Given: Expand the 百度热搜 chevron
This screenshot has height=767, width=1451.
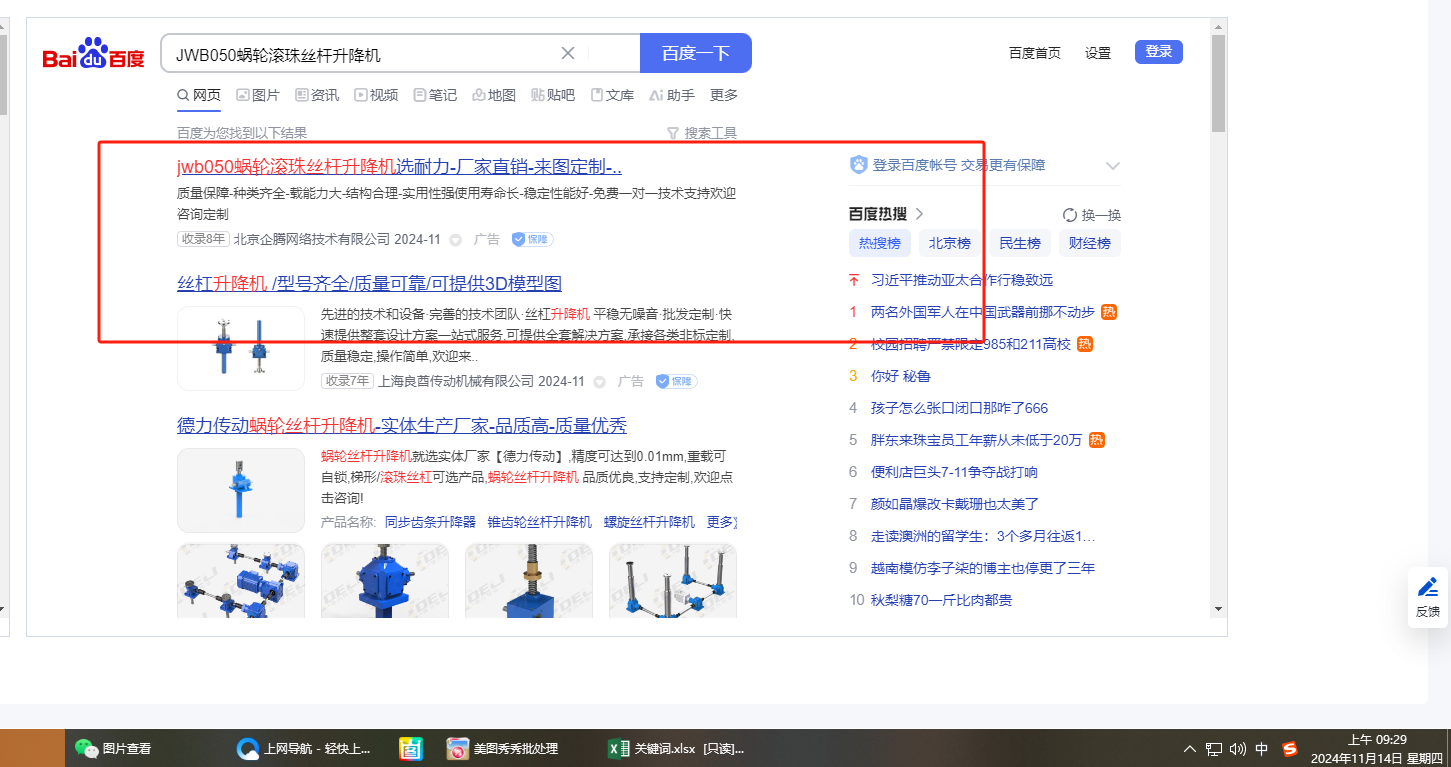Looking at the screenshot, I should pos(920,214).
